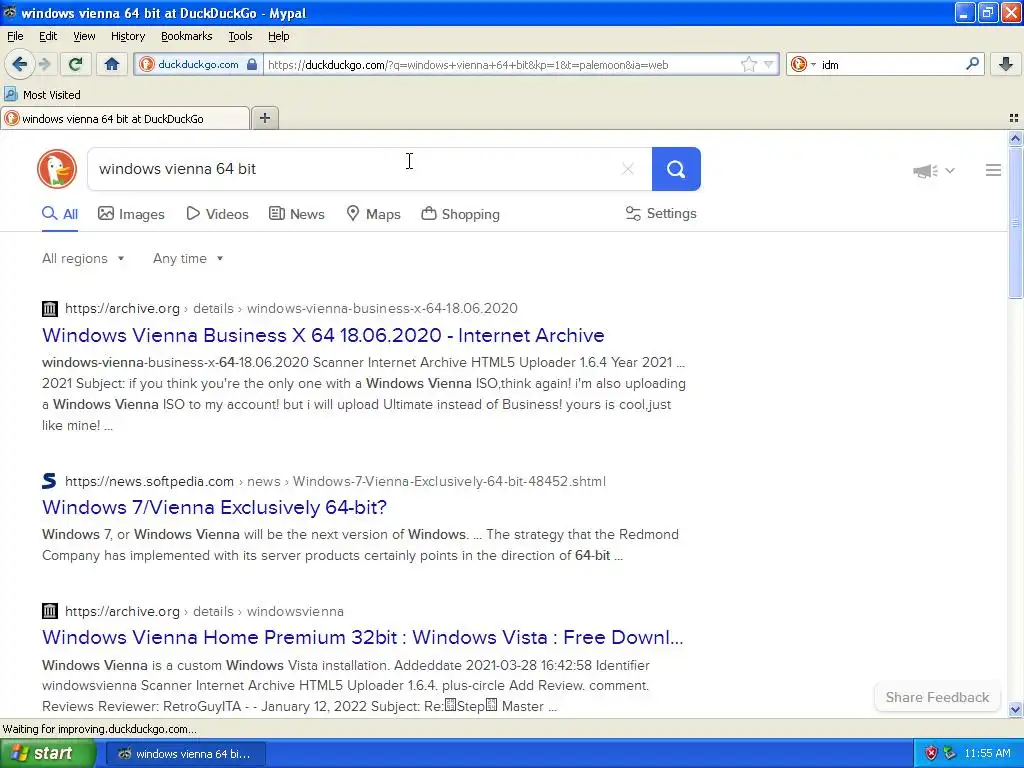The height and width of the screenshot is (768, 1024).
Task: Switch to the Shopping tab
Action: (460, 214)
